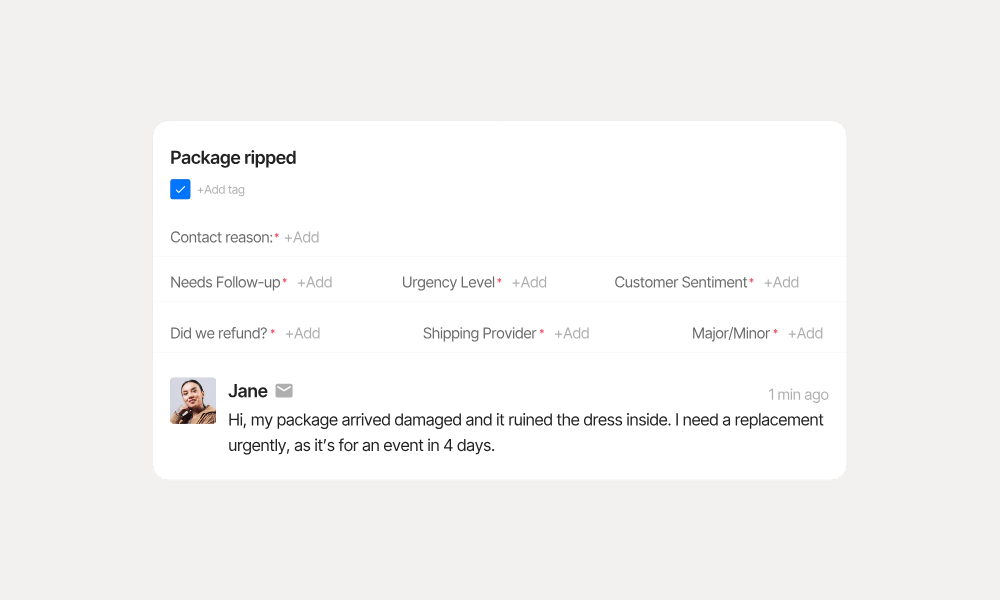
Task: Open Jane's profile photo
Action: point(193,401)
